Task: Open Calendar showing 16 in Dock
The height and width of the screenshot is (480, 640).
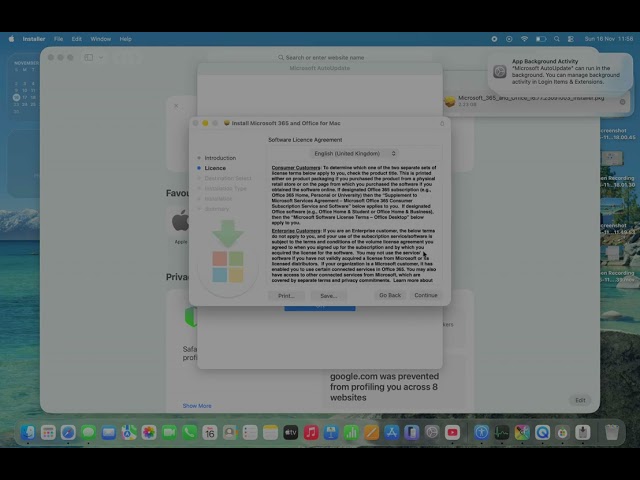Action: pos(210,433)
